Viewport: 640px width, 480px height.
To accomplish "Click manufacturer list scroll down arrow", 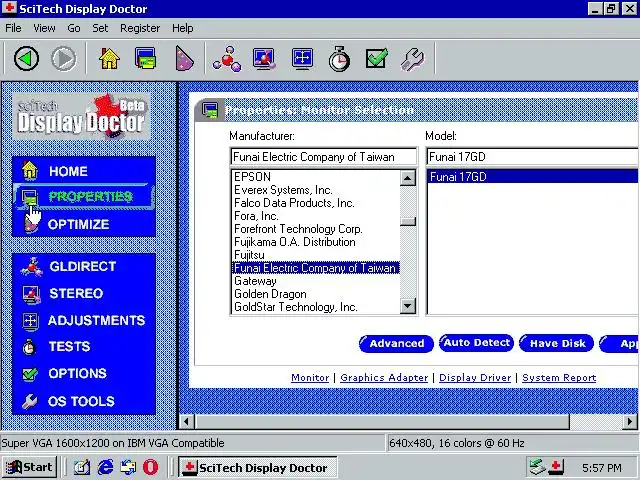I will [x=408, y=306].
